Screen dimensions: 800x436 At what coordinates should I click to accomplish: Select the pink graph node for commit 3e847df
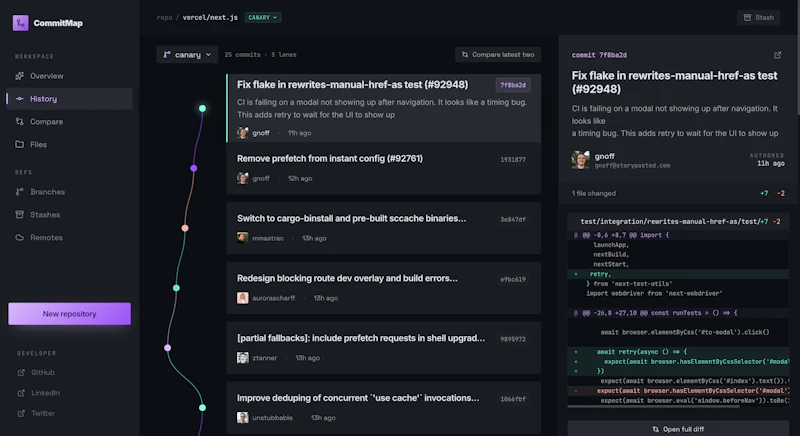click(185, 228)
